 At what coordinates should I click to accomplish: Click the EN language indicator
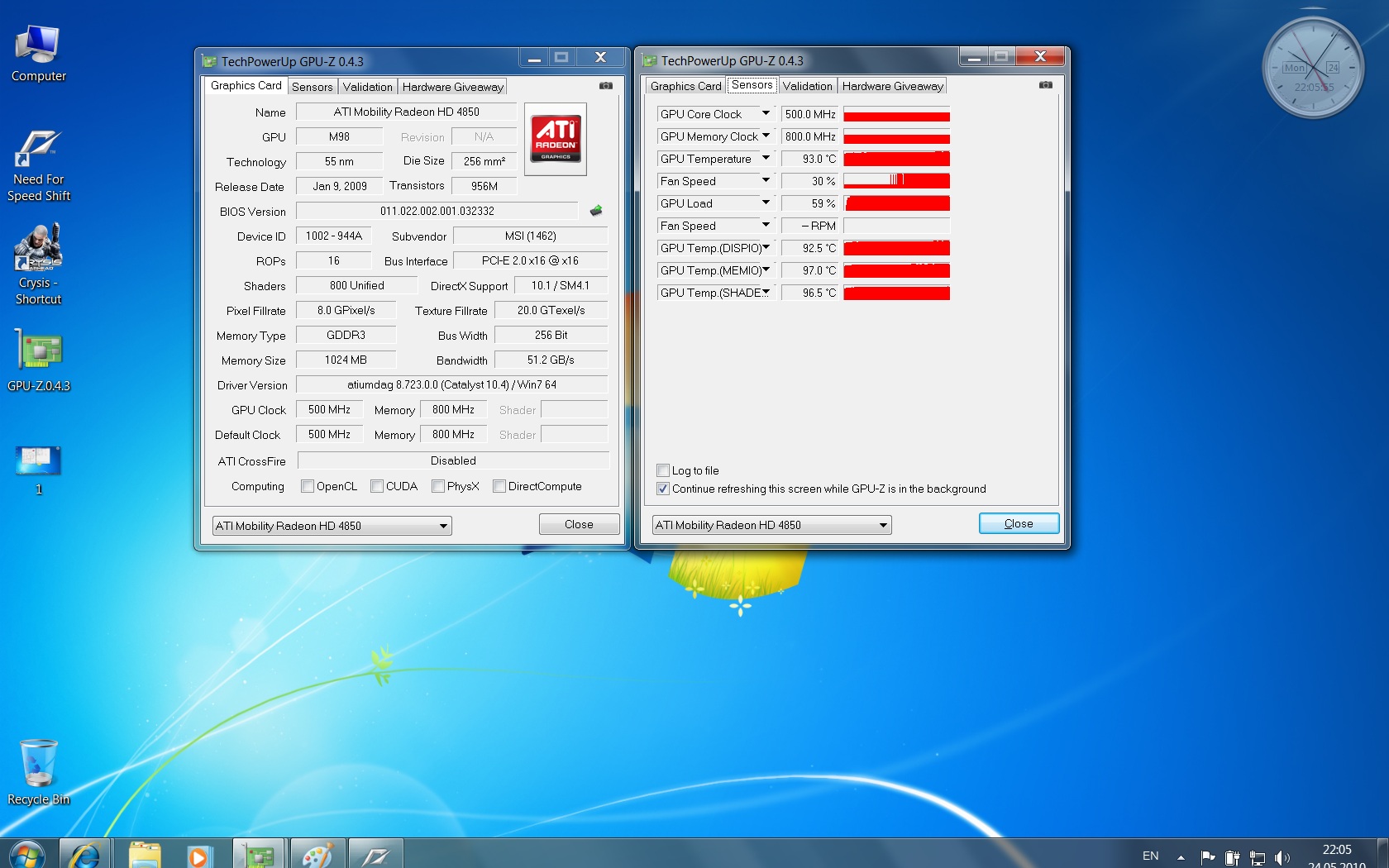point(1151,856)
